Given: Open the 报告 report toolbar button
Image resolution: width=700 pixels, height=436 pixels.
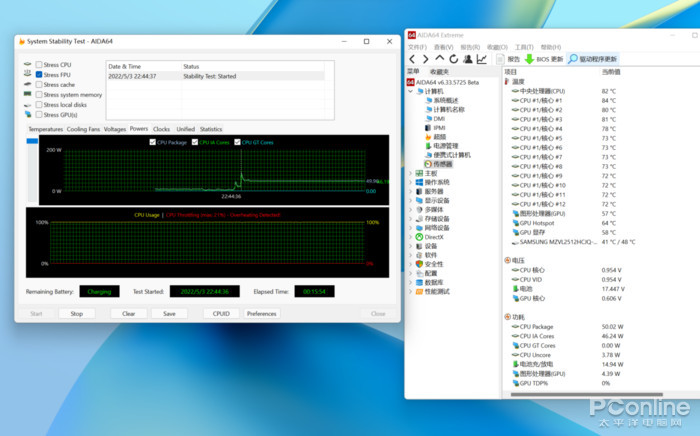Looking at the screenshot, I should pyautogui.click(x=508, y=59).
